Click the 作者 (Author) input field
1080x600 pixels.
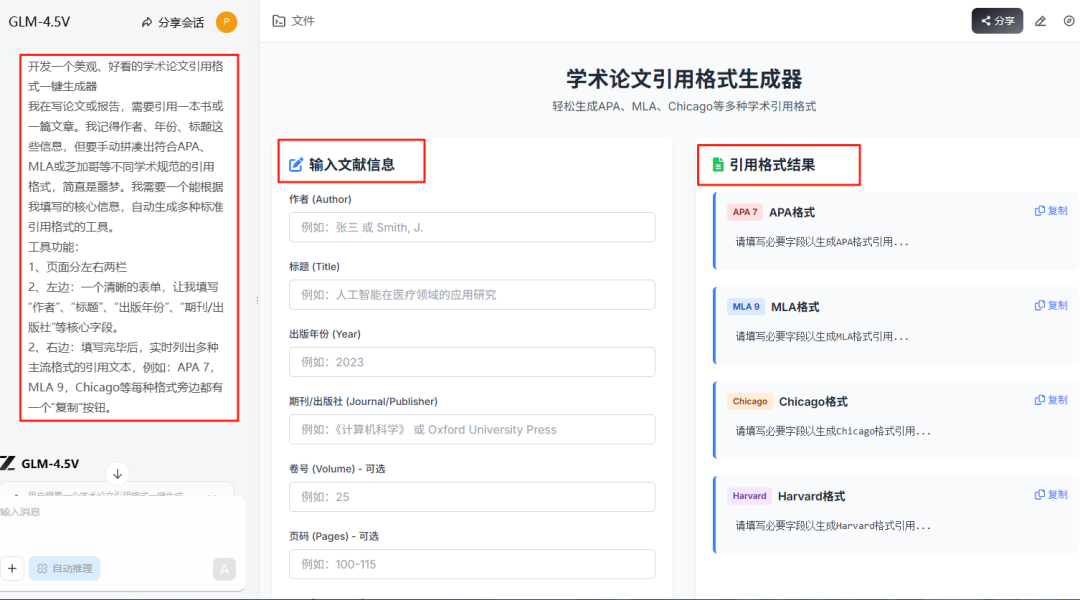point(472,227)
